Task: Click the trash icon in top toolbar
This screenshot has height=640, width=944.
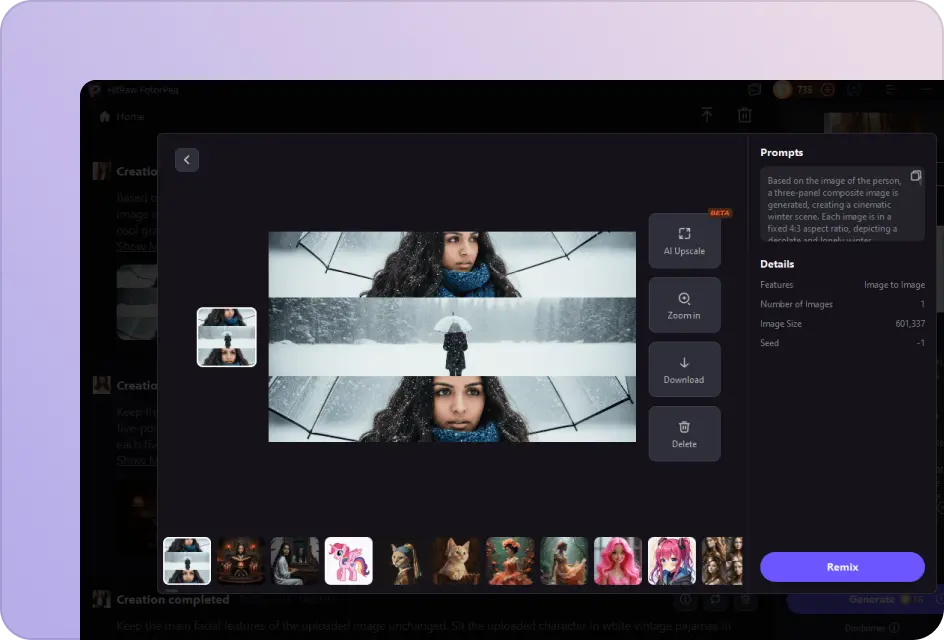Action: point(744,116)
